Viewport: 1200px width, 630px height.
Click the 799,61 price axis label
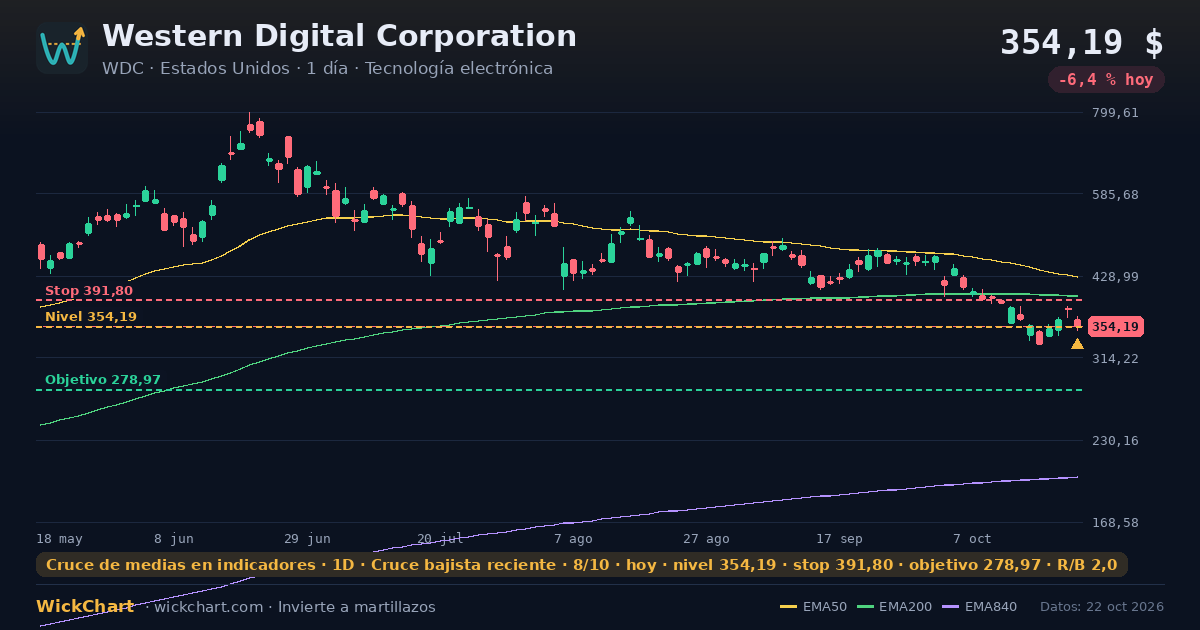tap(1115, 113)
